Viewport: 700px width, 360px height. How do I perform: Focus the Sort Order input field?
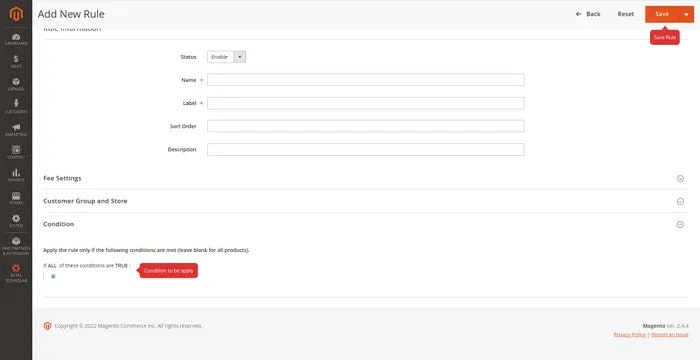366,126
